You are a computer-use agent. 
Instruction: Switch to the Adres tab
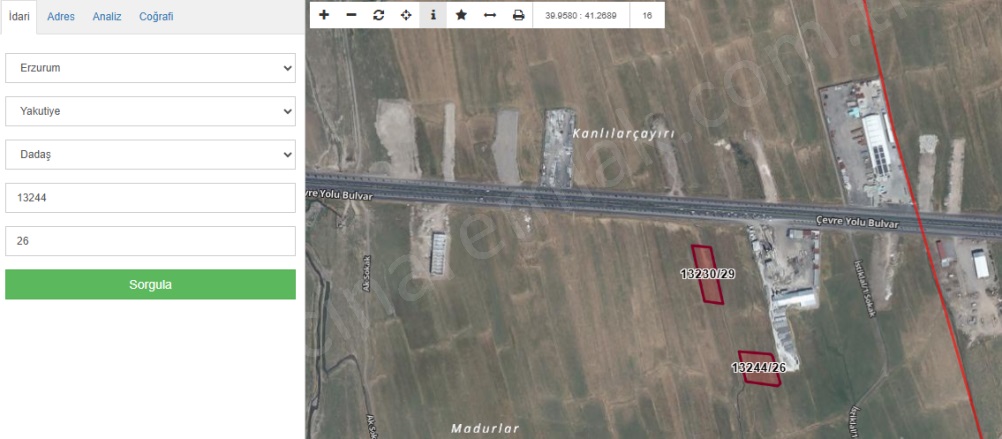(x=61, y=17)
